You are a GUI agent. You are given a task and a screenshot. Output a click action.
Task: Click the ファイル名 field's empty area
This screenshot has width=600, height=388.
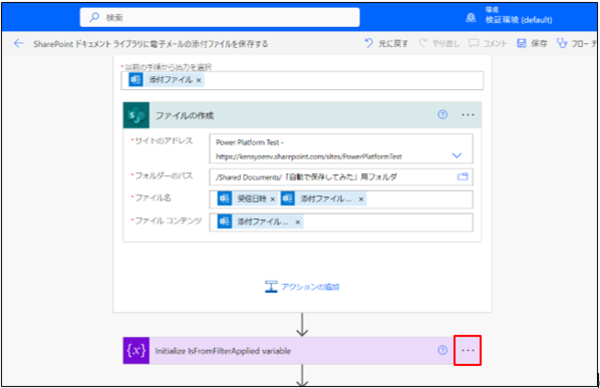(419, 199)
